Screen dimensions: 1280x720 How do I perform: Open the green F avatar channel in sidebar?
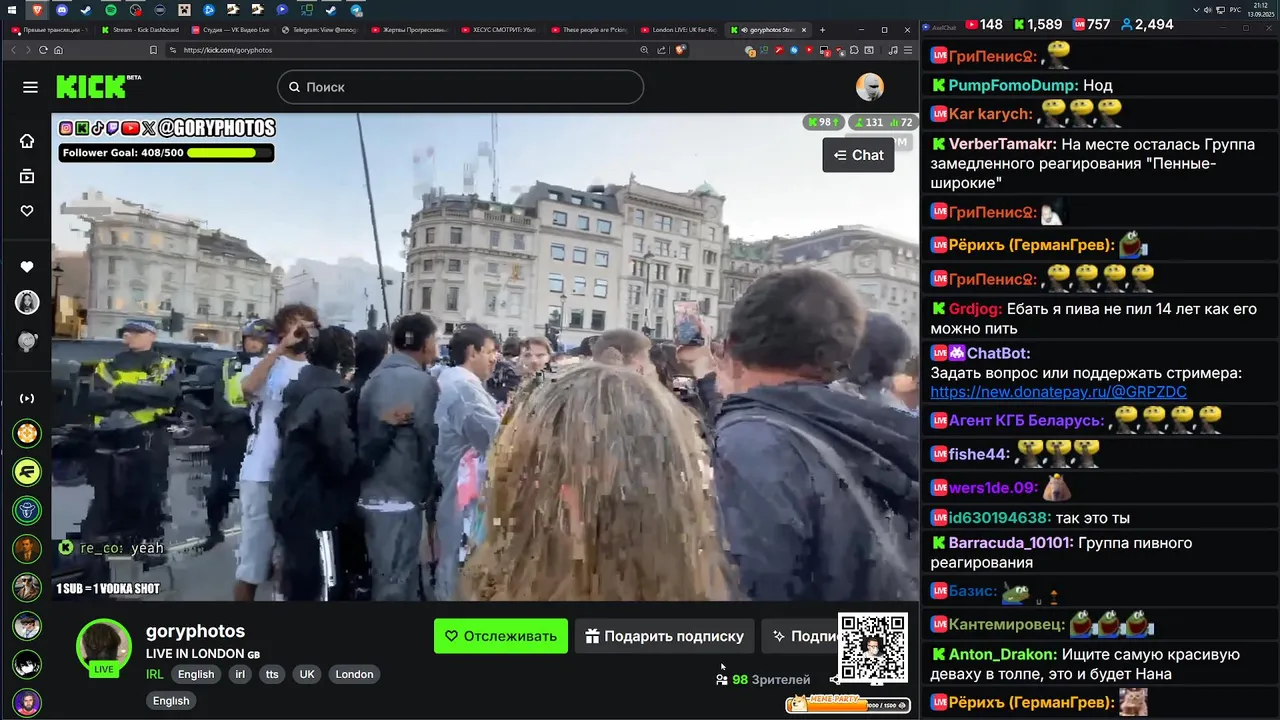[x=27, y=471]
